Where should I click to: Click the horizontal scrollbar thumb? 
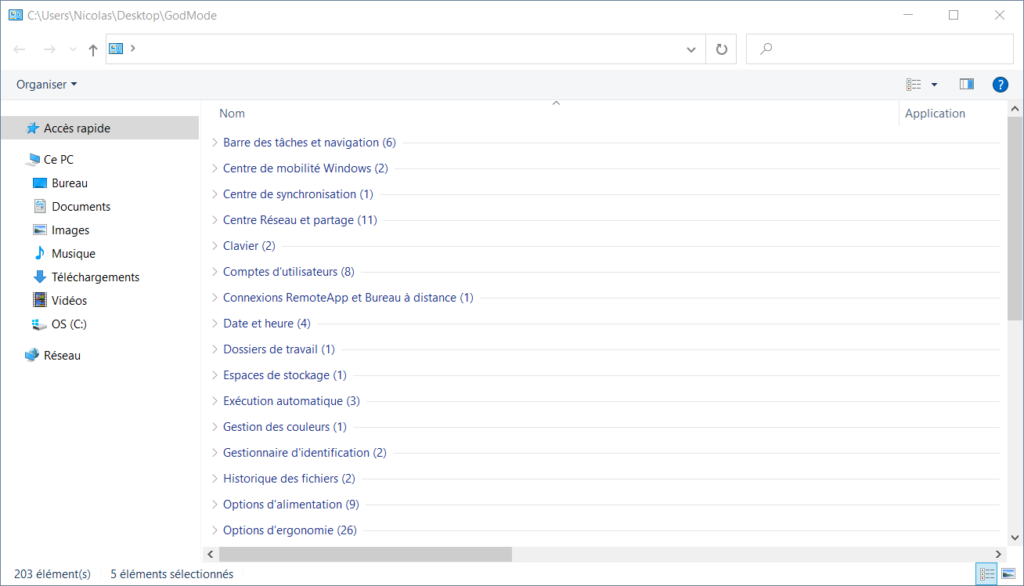(365, 554)
